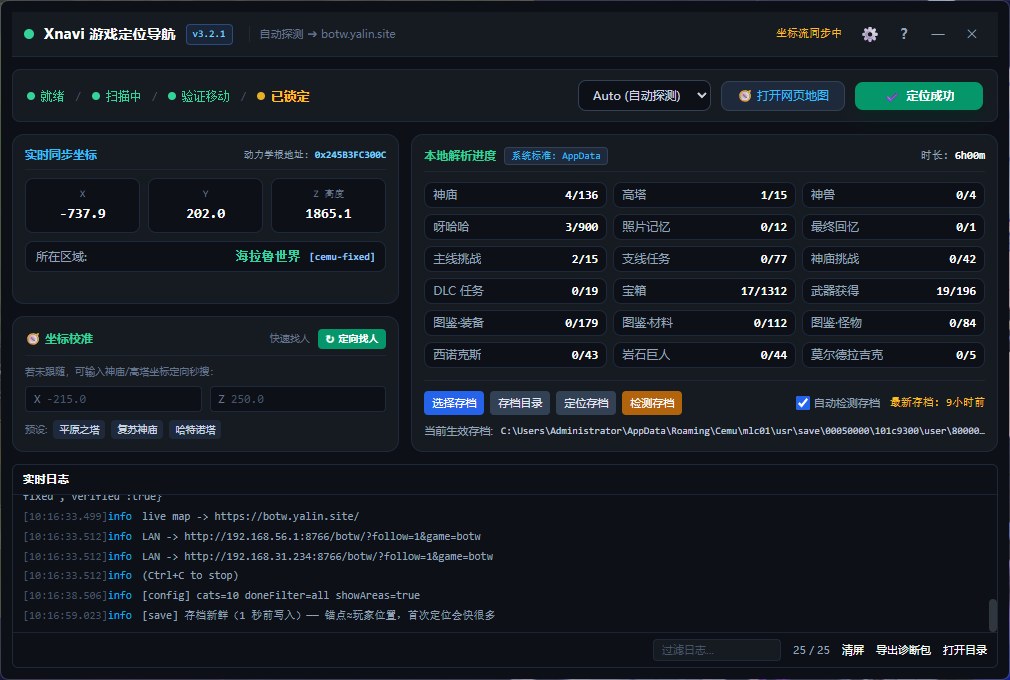Image resolution: width=1010 pixels, height=680 pixels.
Task: Click the 支线任务 0/77 progress row
Action: point(704,259)
